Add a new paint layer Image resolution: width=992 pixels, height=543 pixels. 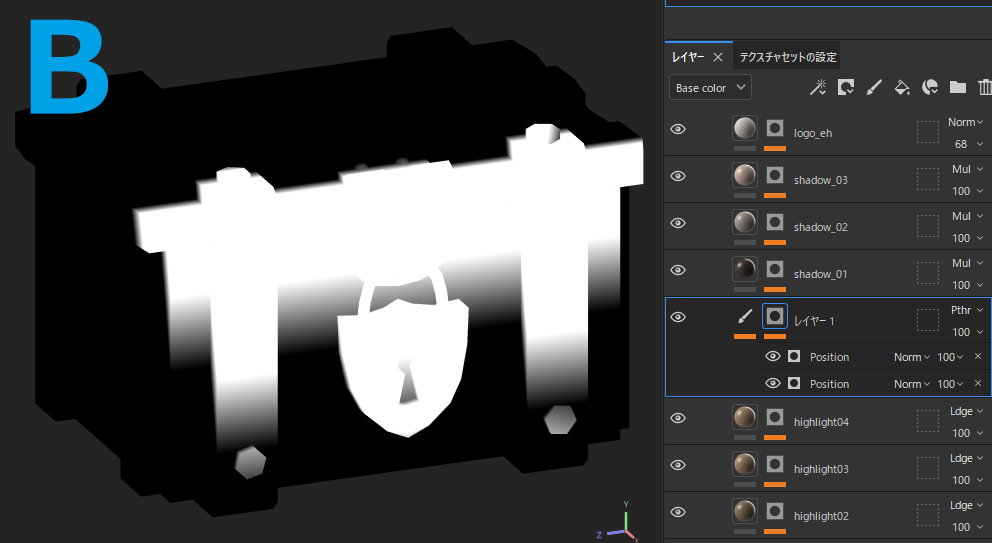[x=873, y=88]
